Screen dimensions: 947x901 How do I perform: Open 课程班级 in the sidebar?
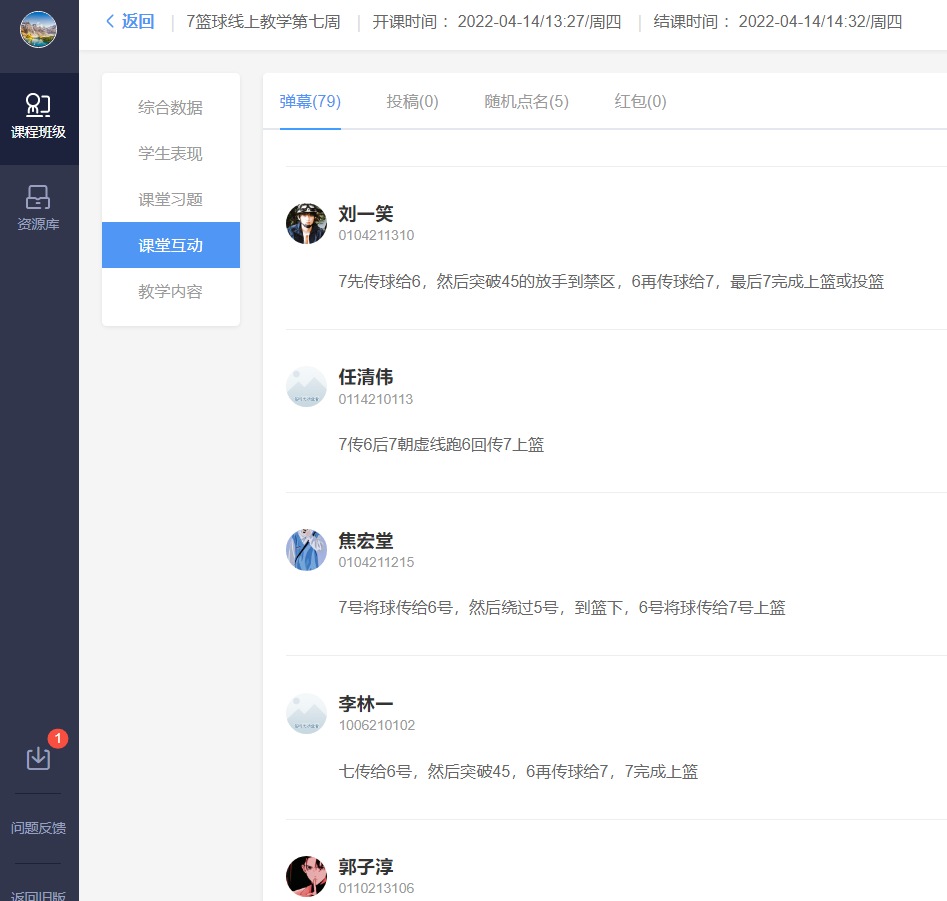[38, 117]
